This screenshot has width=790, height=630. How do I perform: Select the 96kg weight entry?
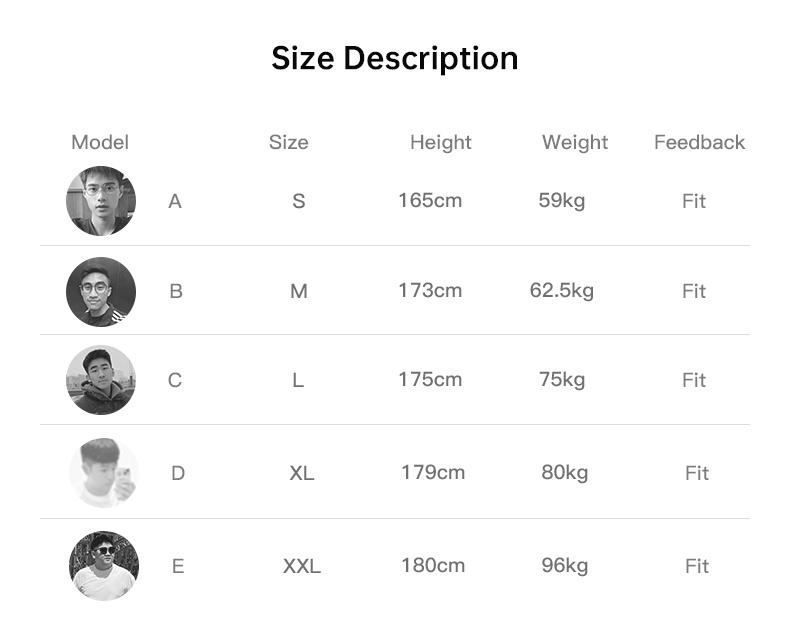[x=565, y=566]
